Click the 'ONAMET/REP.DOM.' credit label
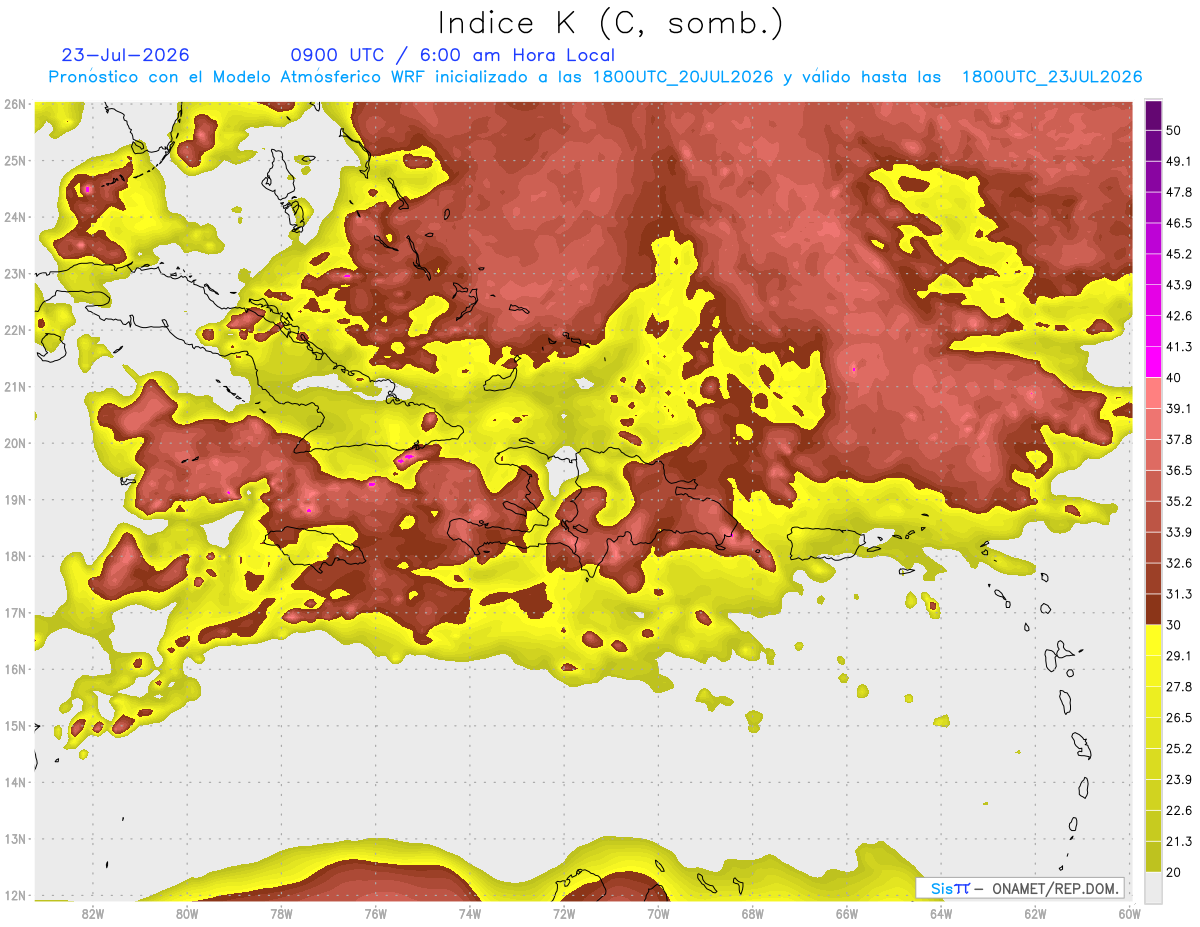This screenshot has width=1200, height=927. (x=1054, y=888)
